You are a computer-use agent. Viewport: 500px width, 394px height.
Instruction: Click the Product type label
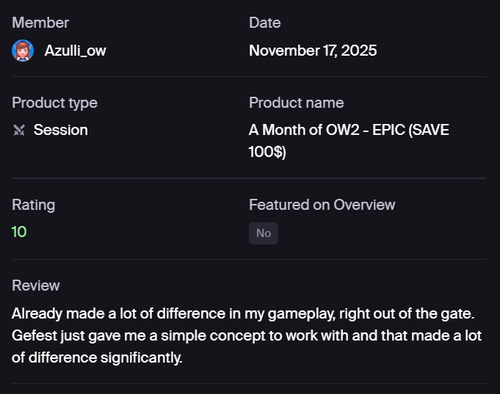point(55,103)
